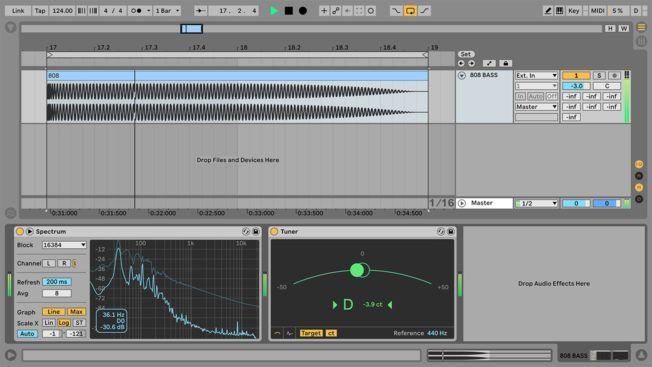Open the Block size 16384 dropdown
Viewport: 652px width, 367px height.
[x=64, y=245]
